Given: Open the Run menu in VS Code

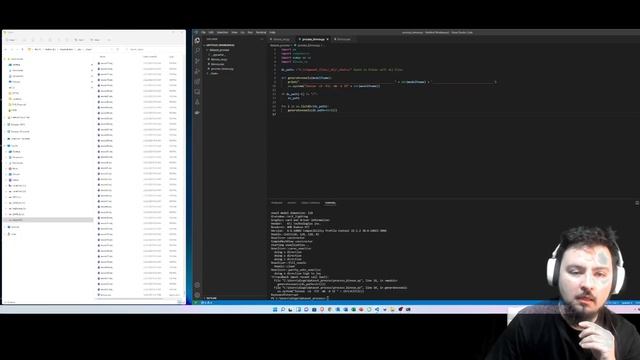Looking at the screenshot, I should coord(250,32).
